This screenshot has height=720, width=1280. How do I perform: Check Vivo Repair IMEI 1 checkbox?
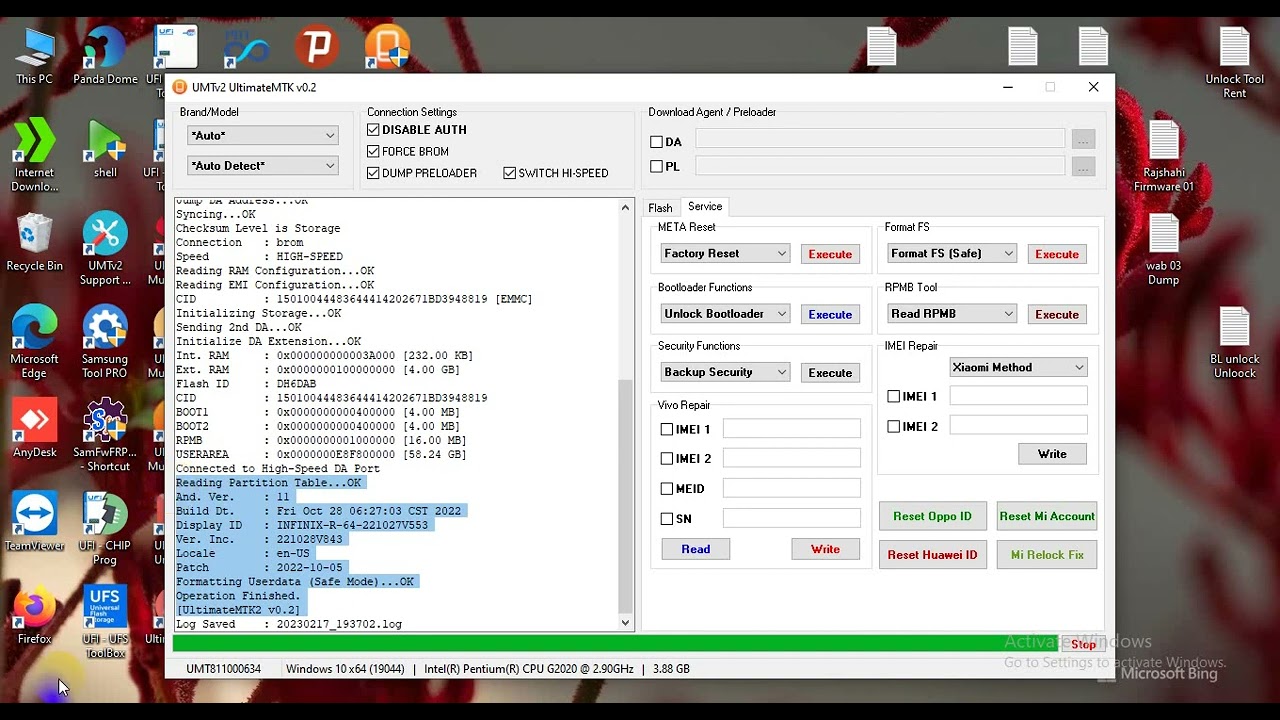pyautogui.click(x=667, y=429)
